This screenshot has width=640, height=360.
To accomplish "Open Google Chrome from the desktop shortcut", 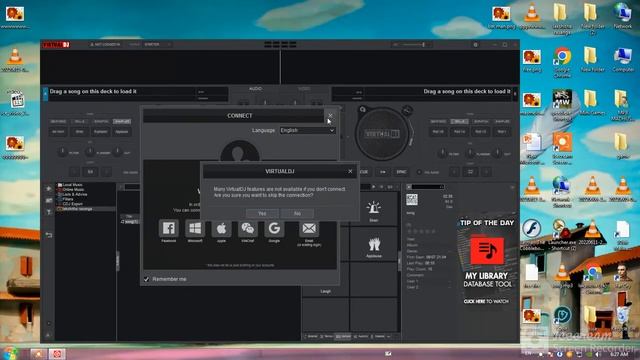I will click(562, 61).
